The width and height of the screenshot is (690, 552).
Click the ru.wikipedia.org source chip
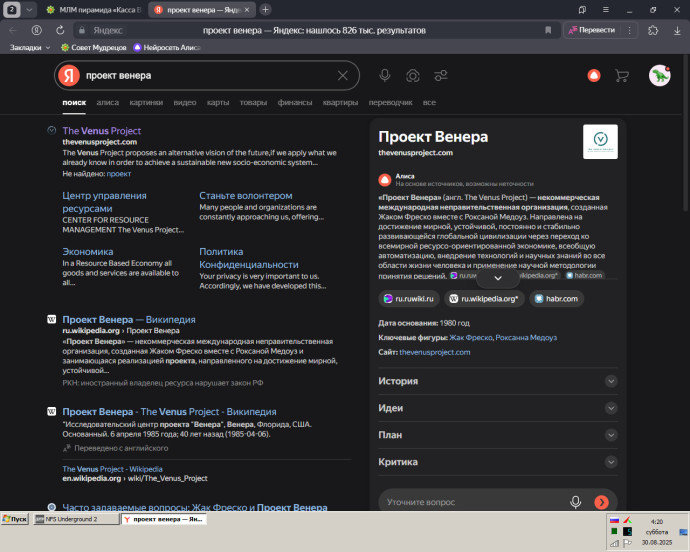tap(484, 298)
